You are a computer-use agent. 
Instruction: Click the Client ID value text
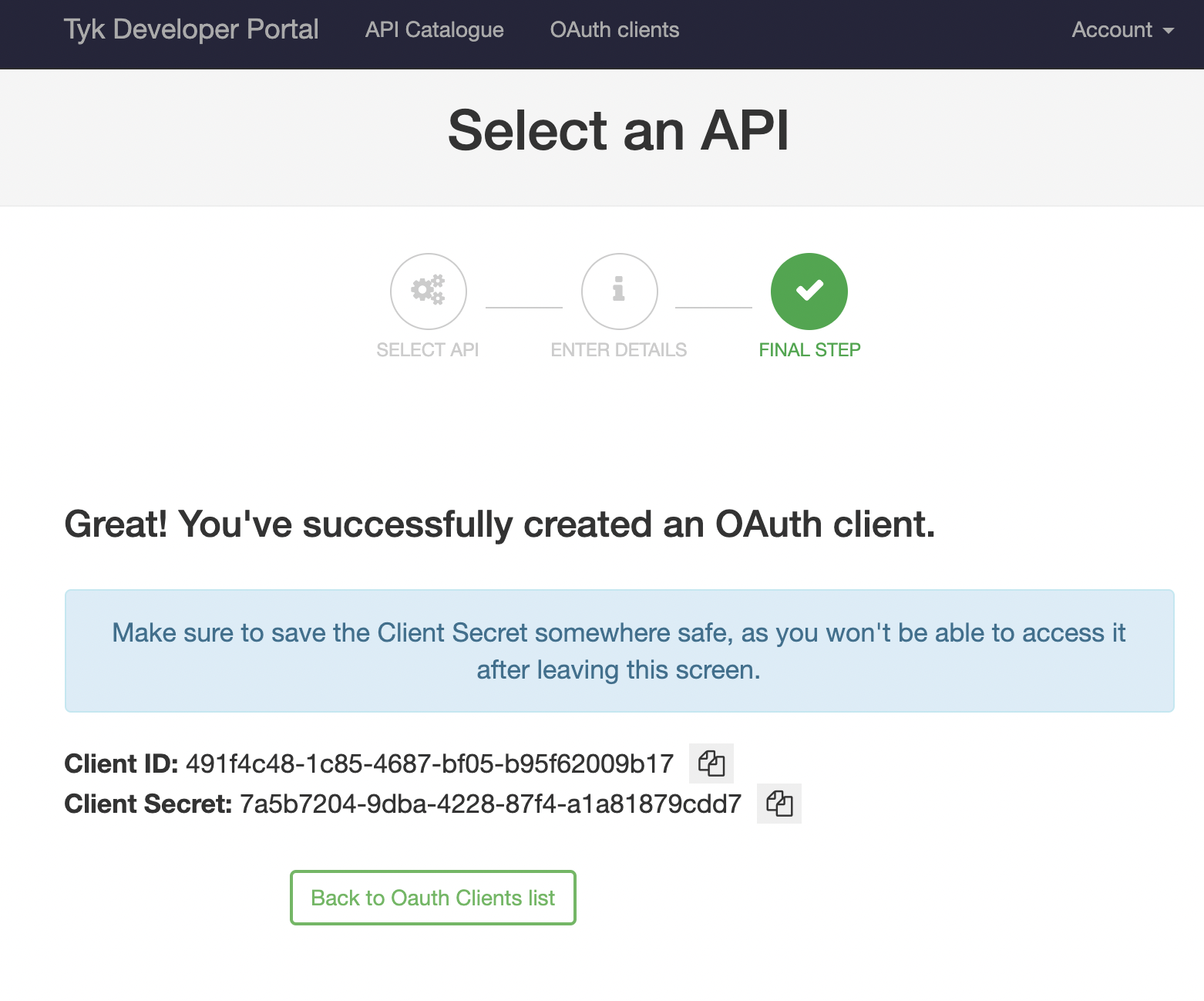pyautogui.click(x=429, y=763)
